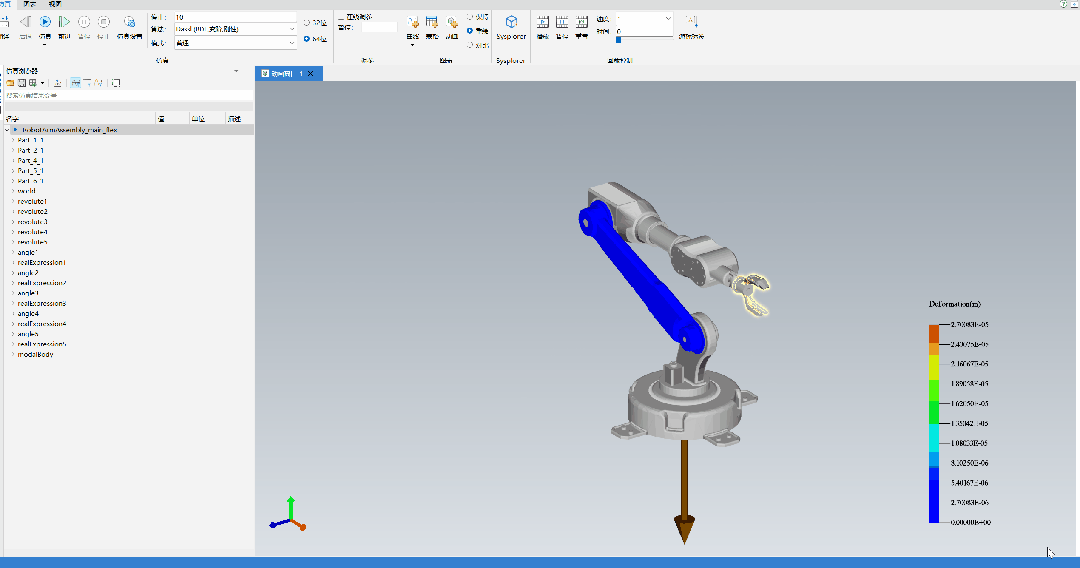Switch to the first ribbon tab at far left
Image resolution: width=1080 pixels, height=568 pixels.
(6, 4)
